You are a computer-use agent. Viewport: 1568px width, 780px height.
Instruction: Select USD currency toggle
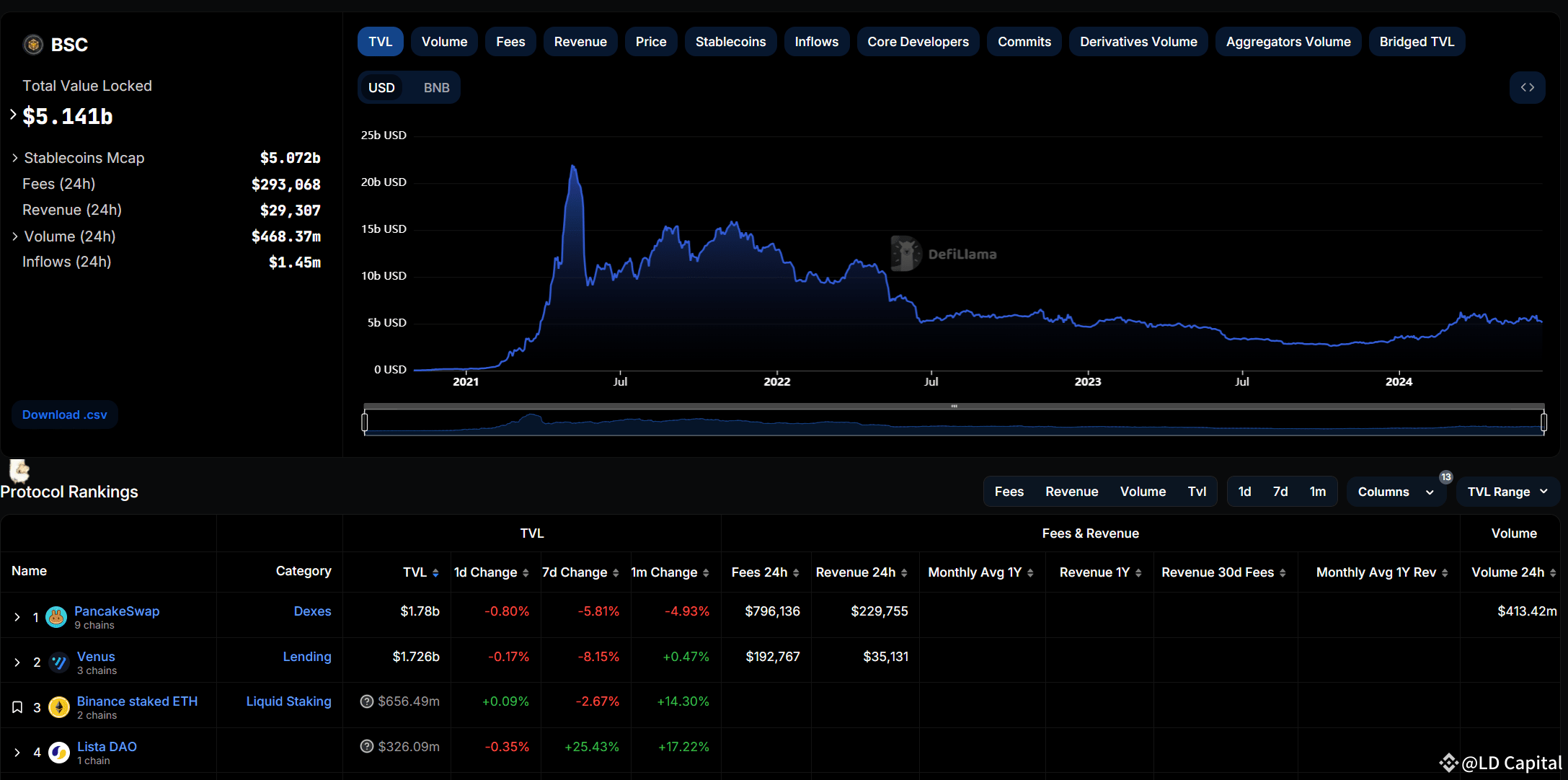(381, 88)
